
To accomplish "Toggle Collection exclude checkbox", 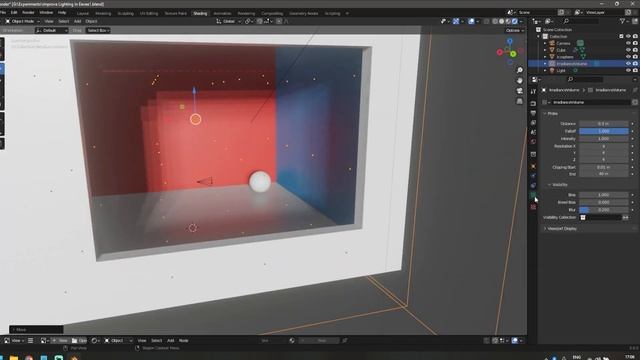I will (621, 36).
